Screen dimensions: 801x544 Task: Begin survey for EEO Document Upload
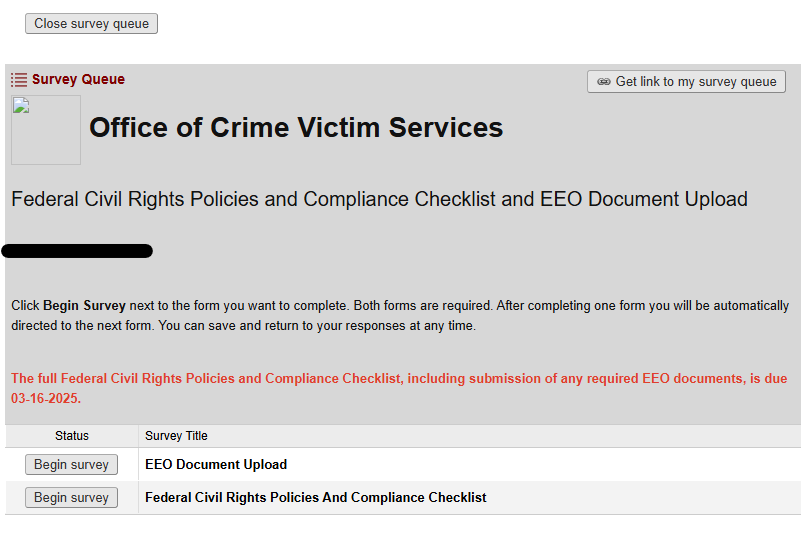pyautogui.click(x=71, y=464)
